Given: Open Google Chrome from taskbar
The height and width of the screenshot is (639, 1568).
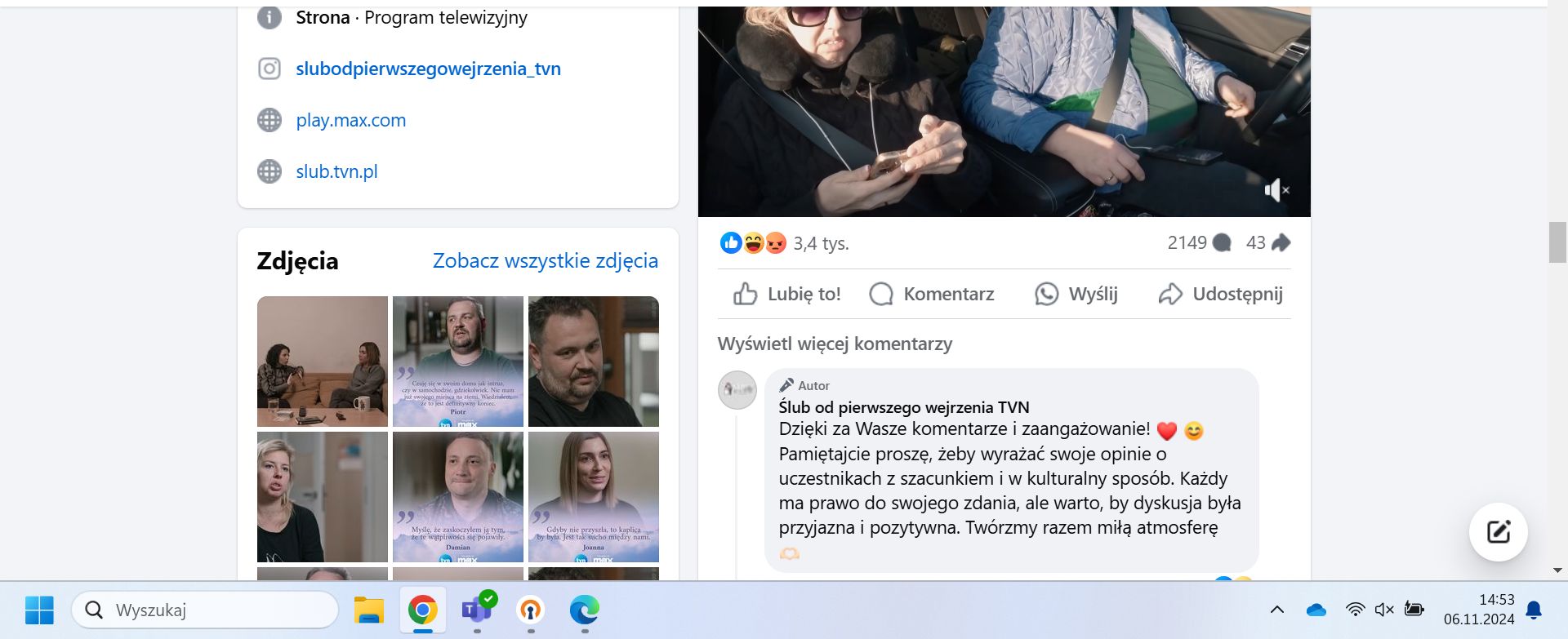Looking at the screenshot, I should click(x=422, y=610).
